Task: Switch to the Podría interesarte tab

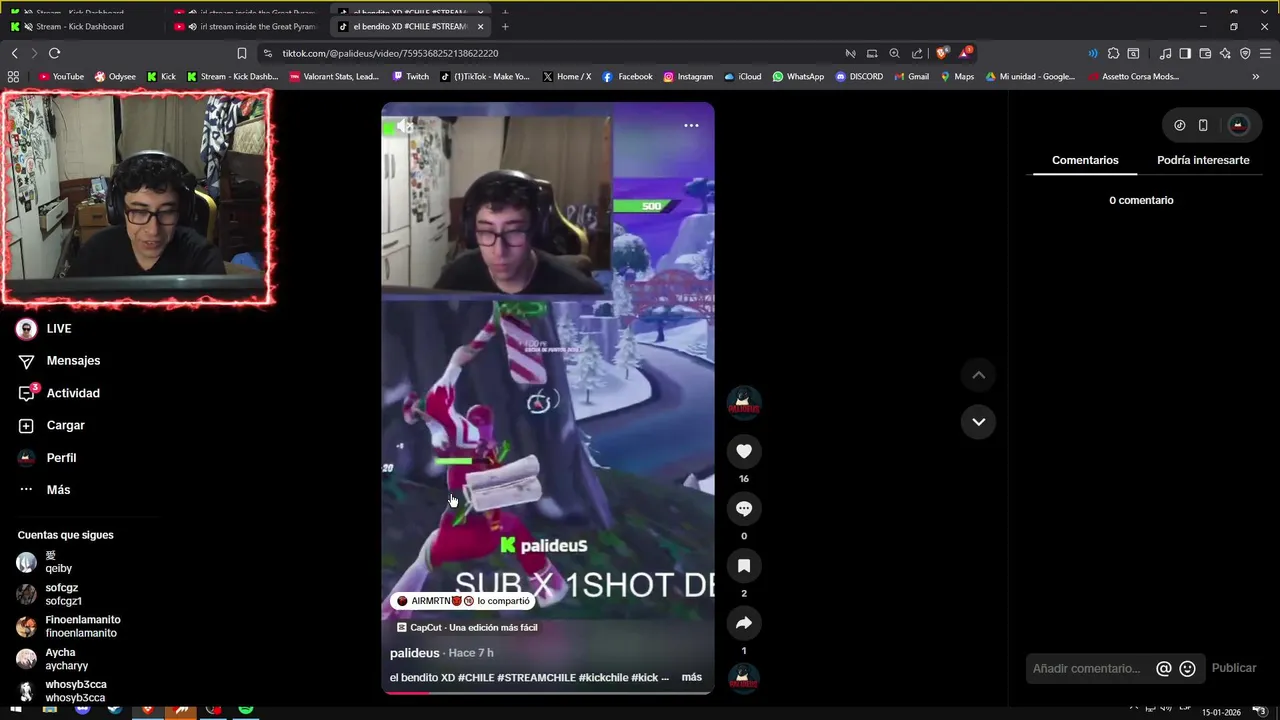Action: click(x=1203, y=160)
